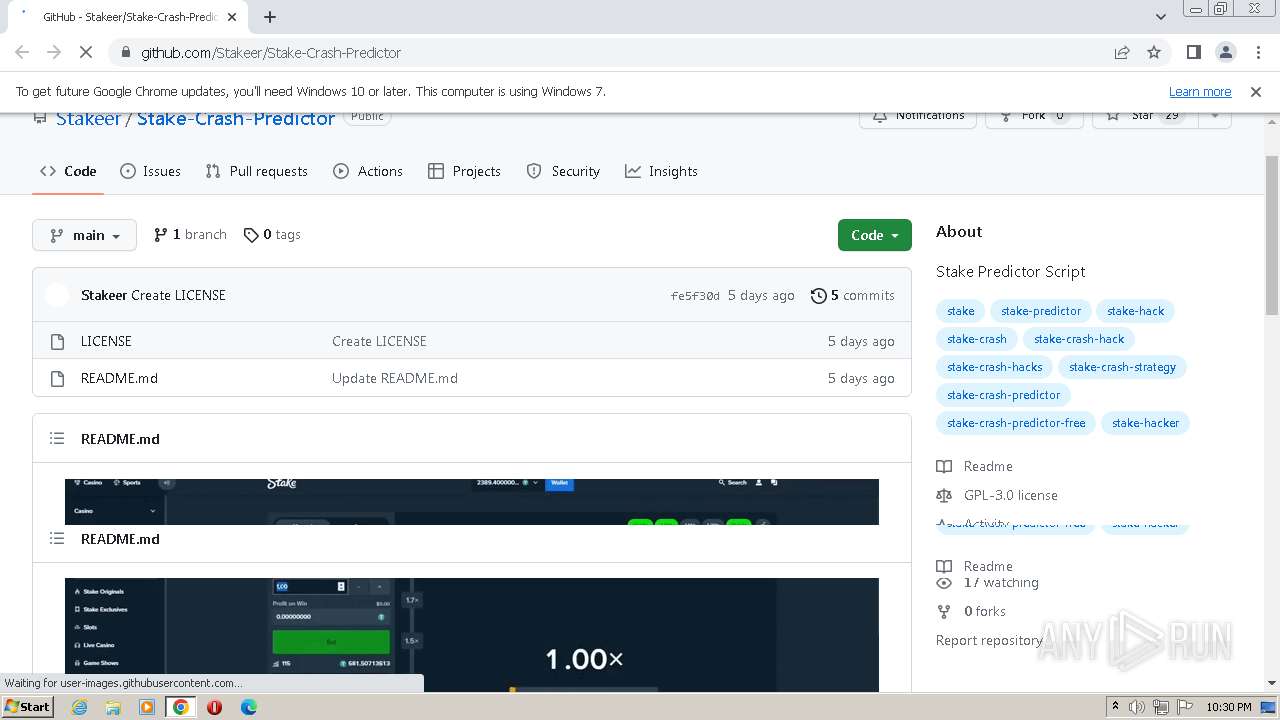Go back using the browser arrow

(22, 53)
